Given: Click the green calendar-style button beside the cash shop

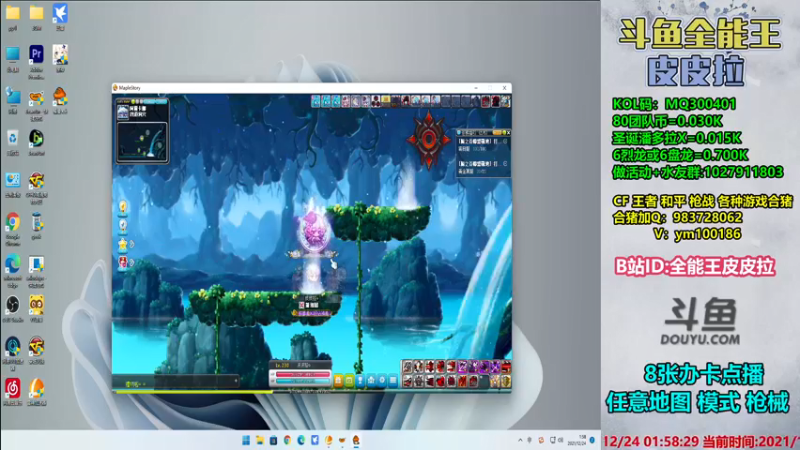Looking at the screenshot, I should [349, 381].
